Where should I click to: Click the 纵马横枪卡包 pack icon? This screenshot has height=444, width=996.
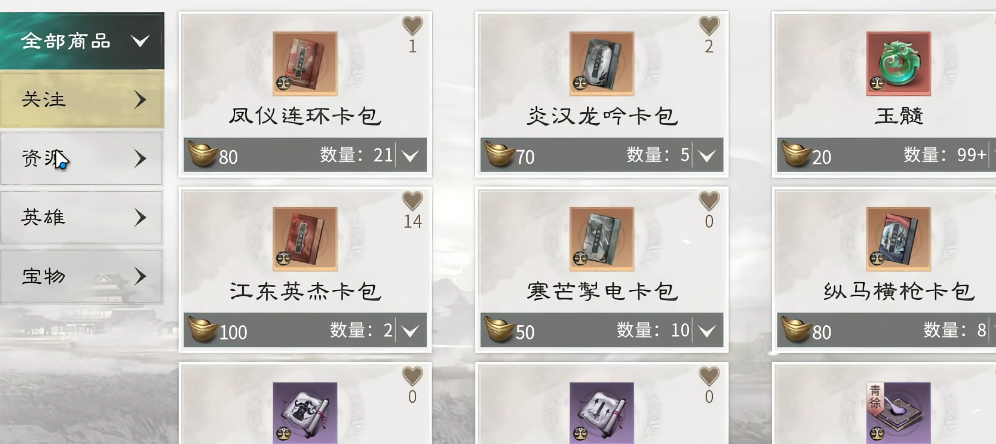coord(898,239)
